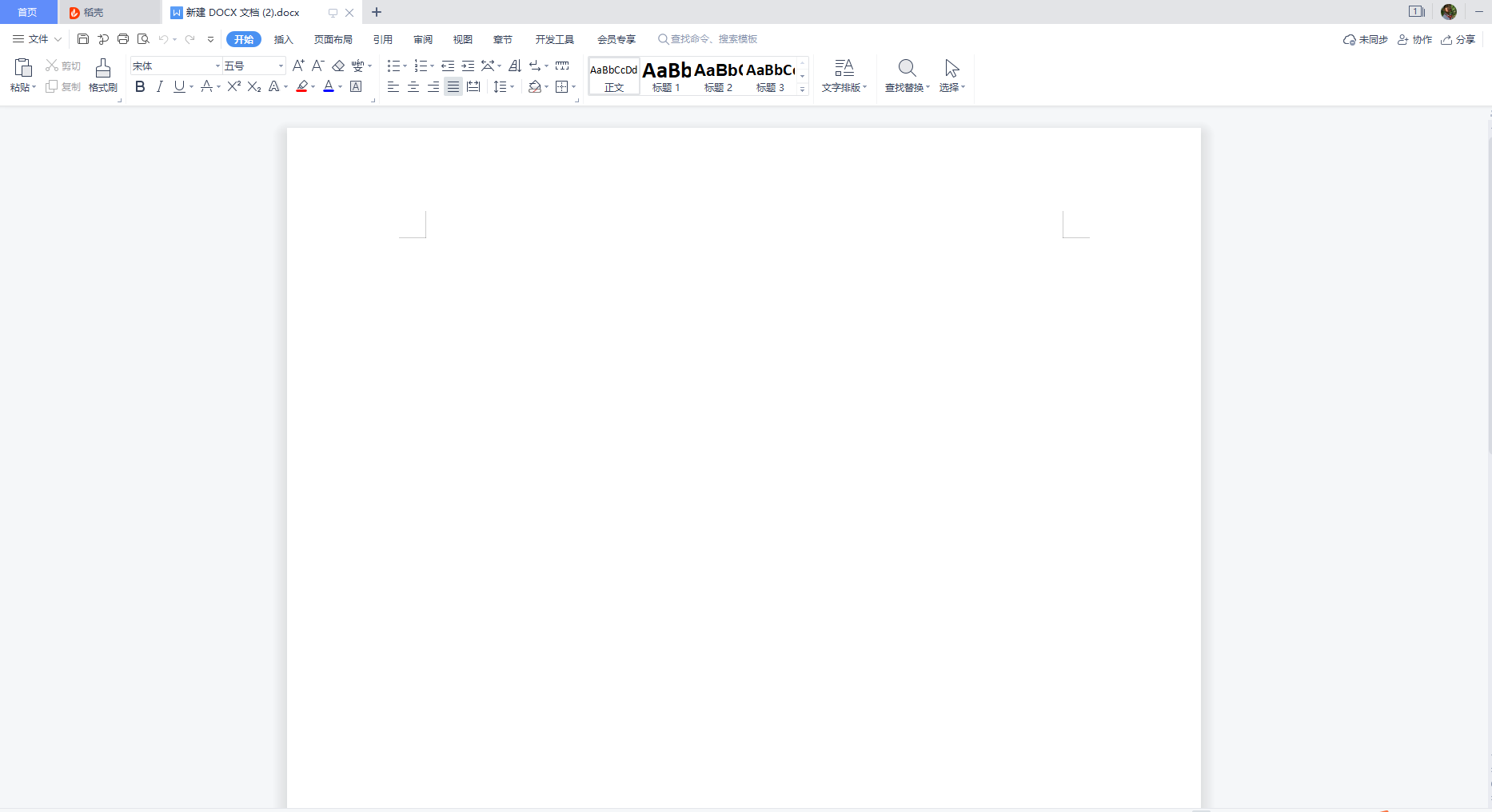1492x812 pixels.
Task: Open the 开发工具 Developer tab
Action: point(555,39)
